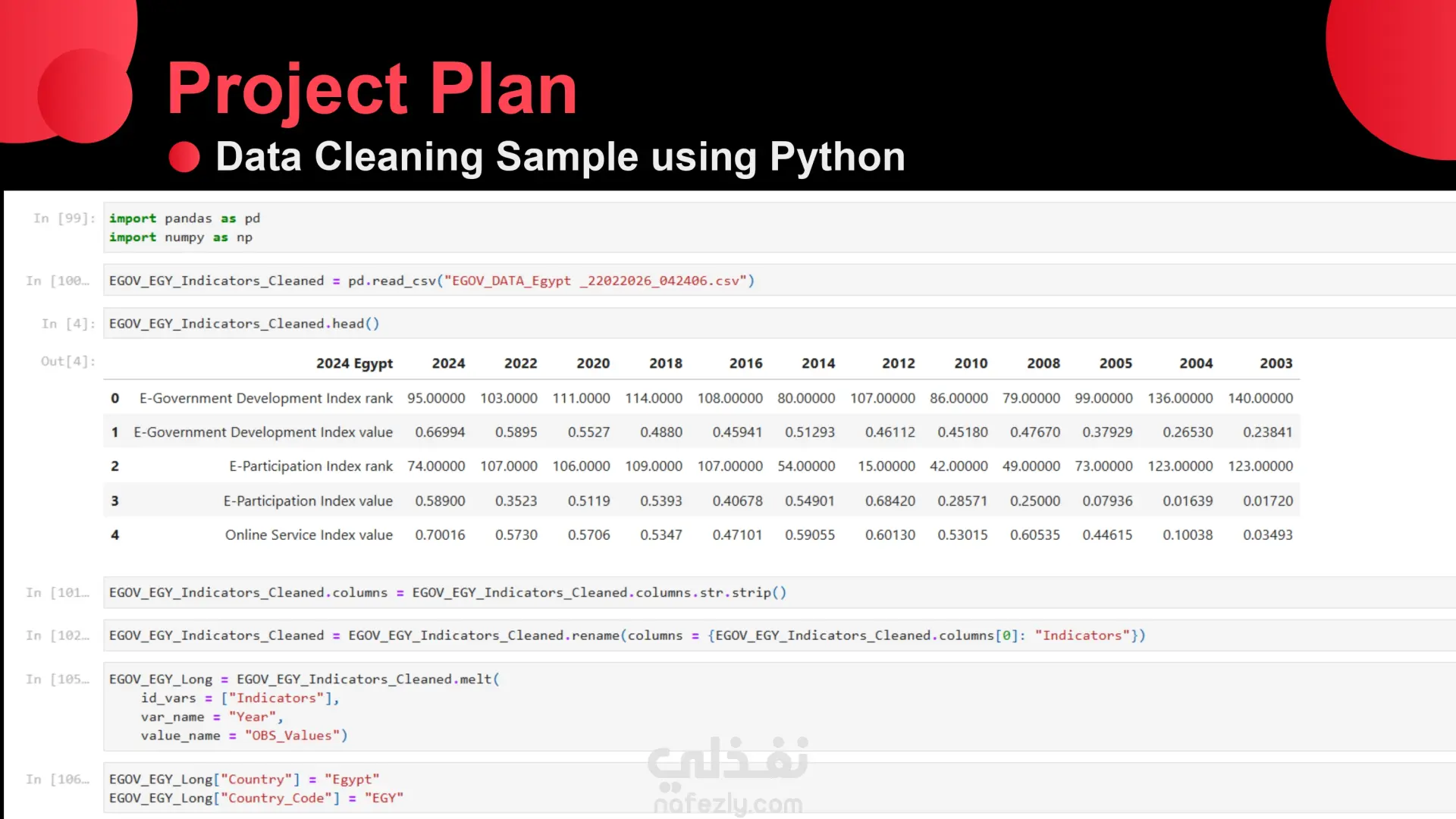Click the Out[4] output prompt
The width and height of the screenshot is (1456, 819).
point(68,361)
